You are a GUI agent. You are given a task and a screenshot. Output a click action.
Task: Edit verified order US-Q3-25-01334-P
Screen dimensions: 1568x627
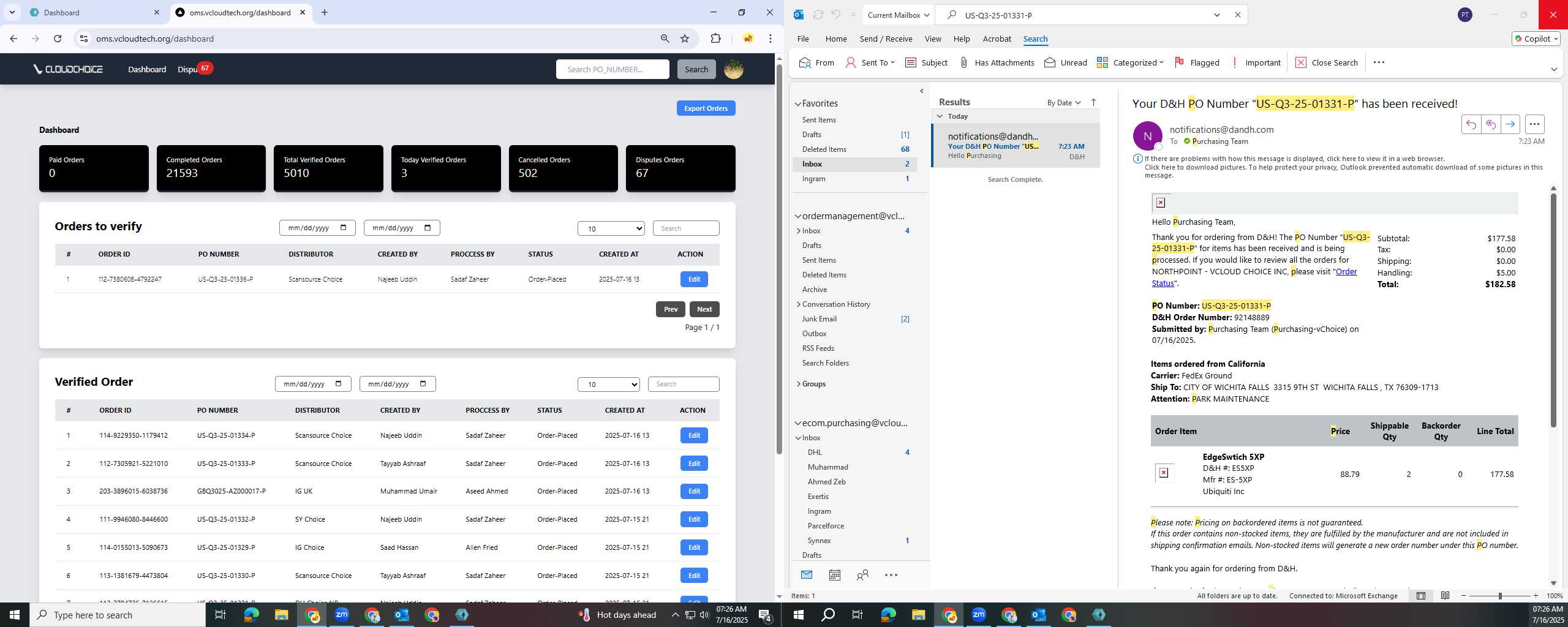click(x=693, y=435)
